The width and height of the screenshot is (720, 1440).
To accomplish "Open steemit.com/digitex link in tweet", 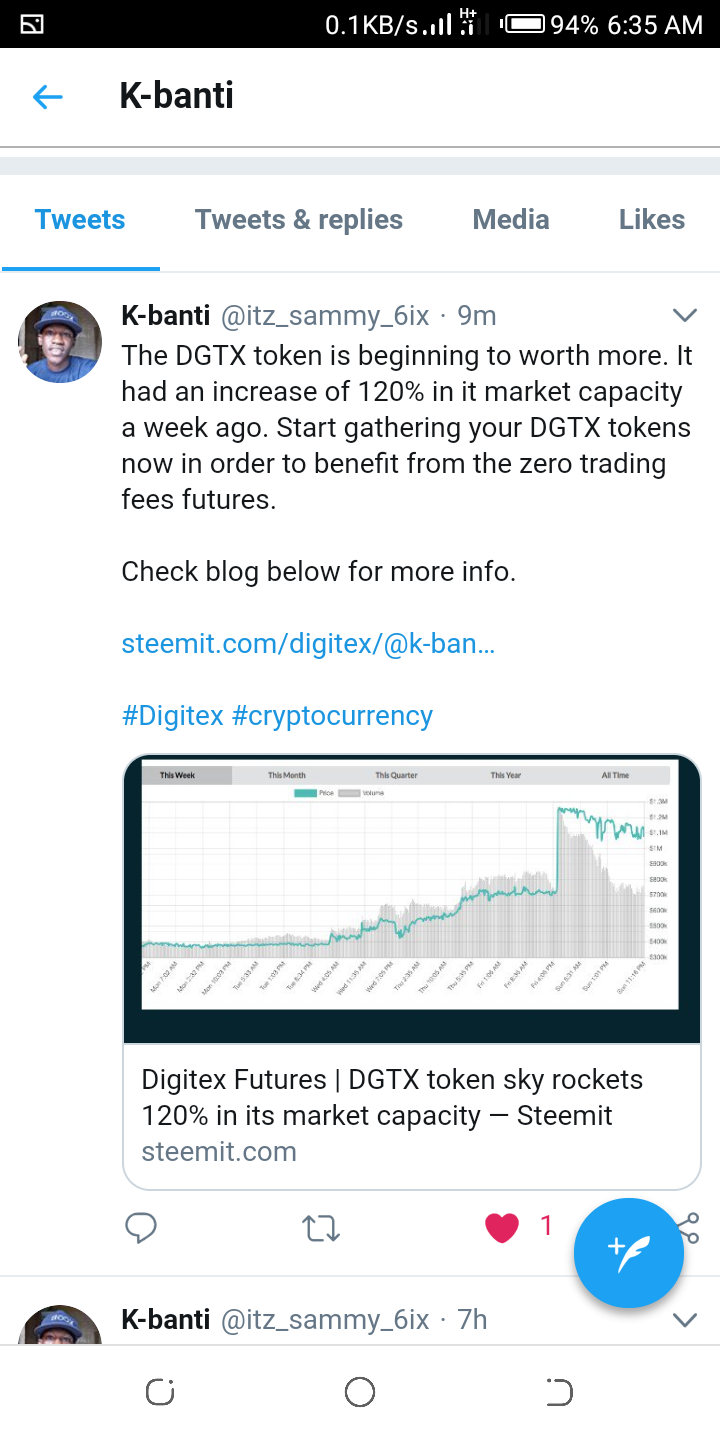I will pos(308,644).
